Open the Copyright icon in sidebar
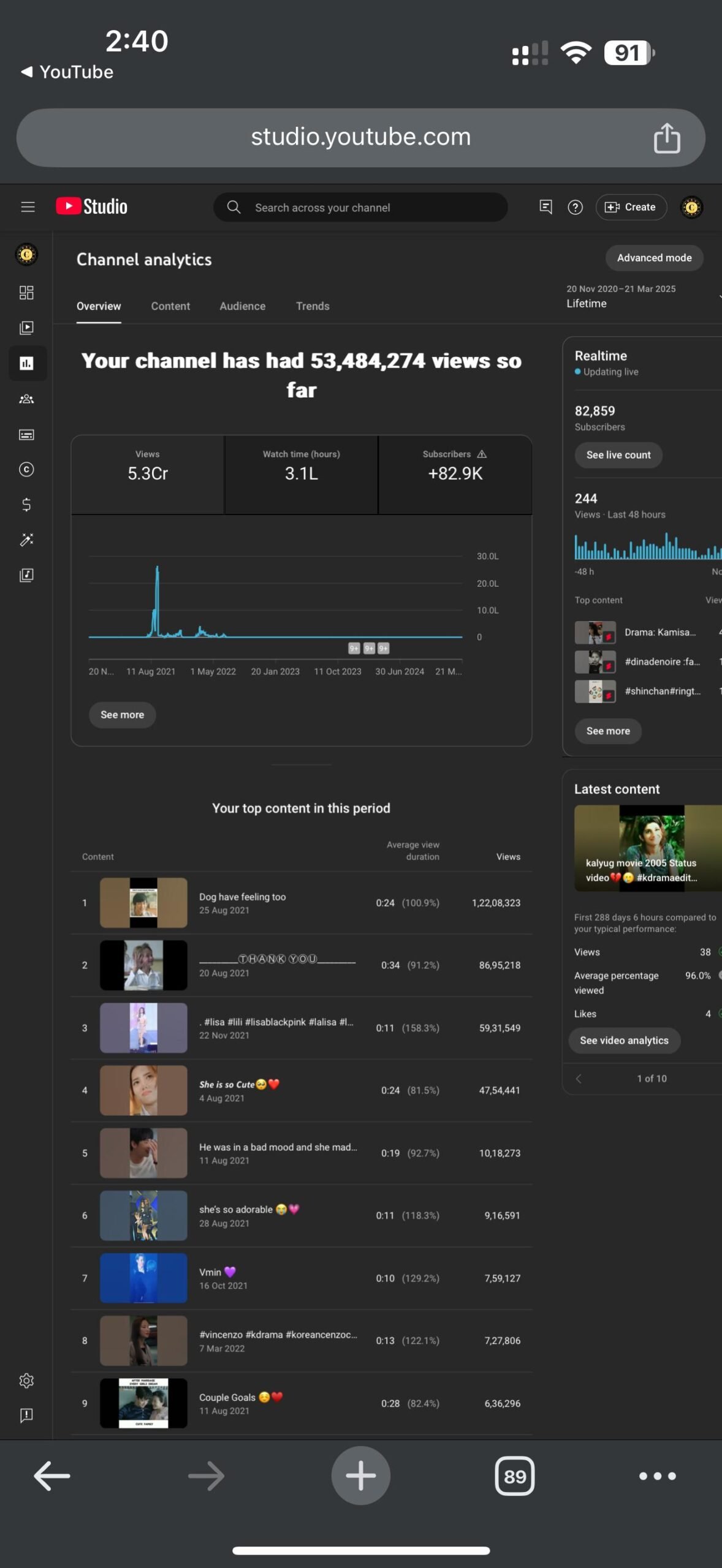Viewport: 722px width, 1568px height. [26, 469]
